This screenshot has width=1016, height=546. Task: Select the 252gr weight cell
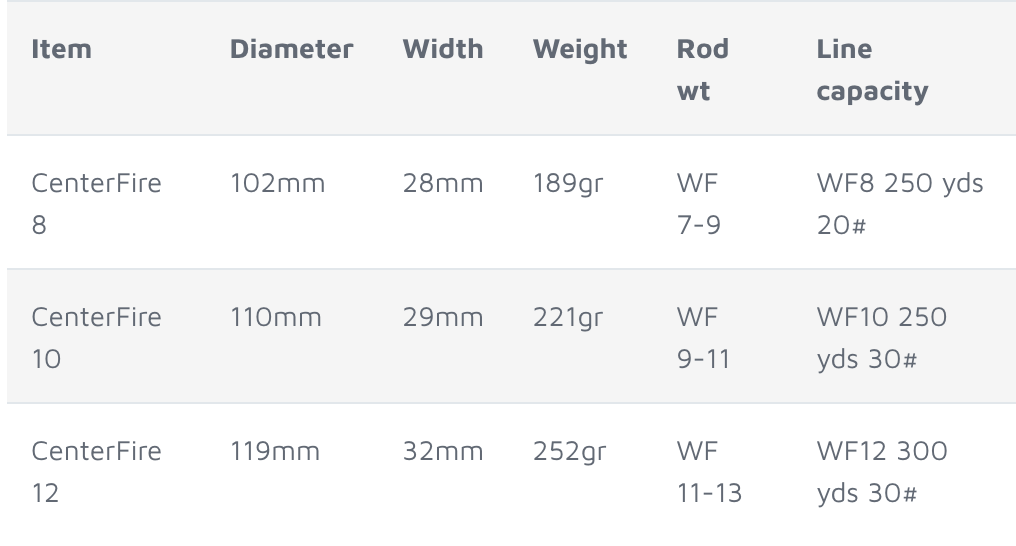[570, 452]
